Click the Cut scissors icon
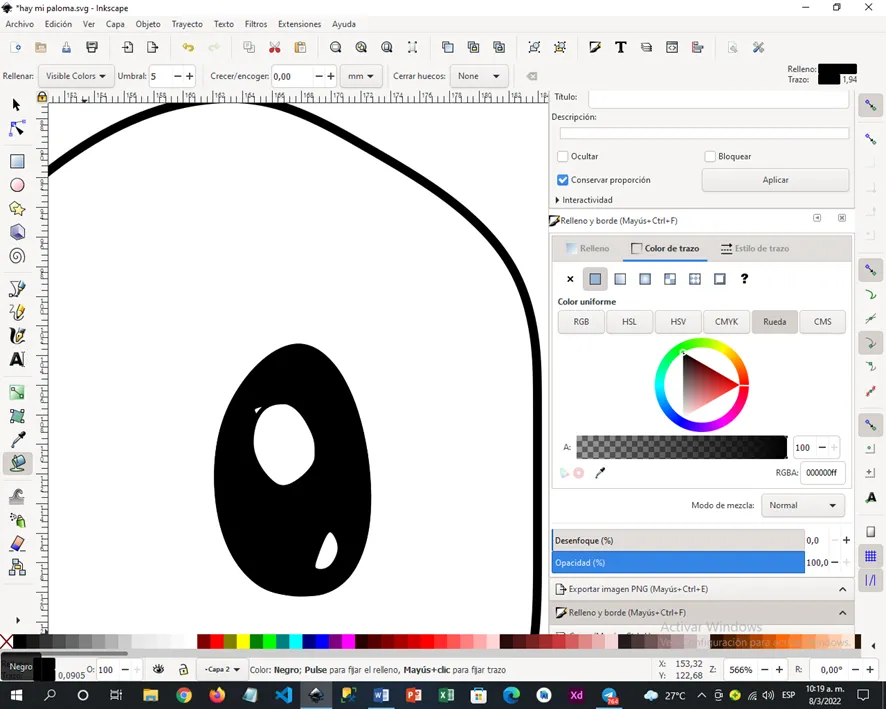Viewport: 886px width, 709px height. pos(275,47)
